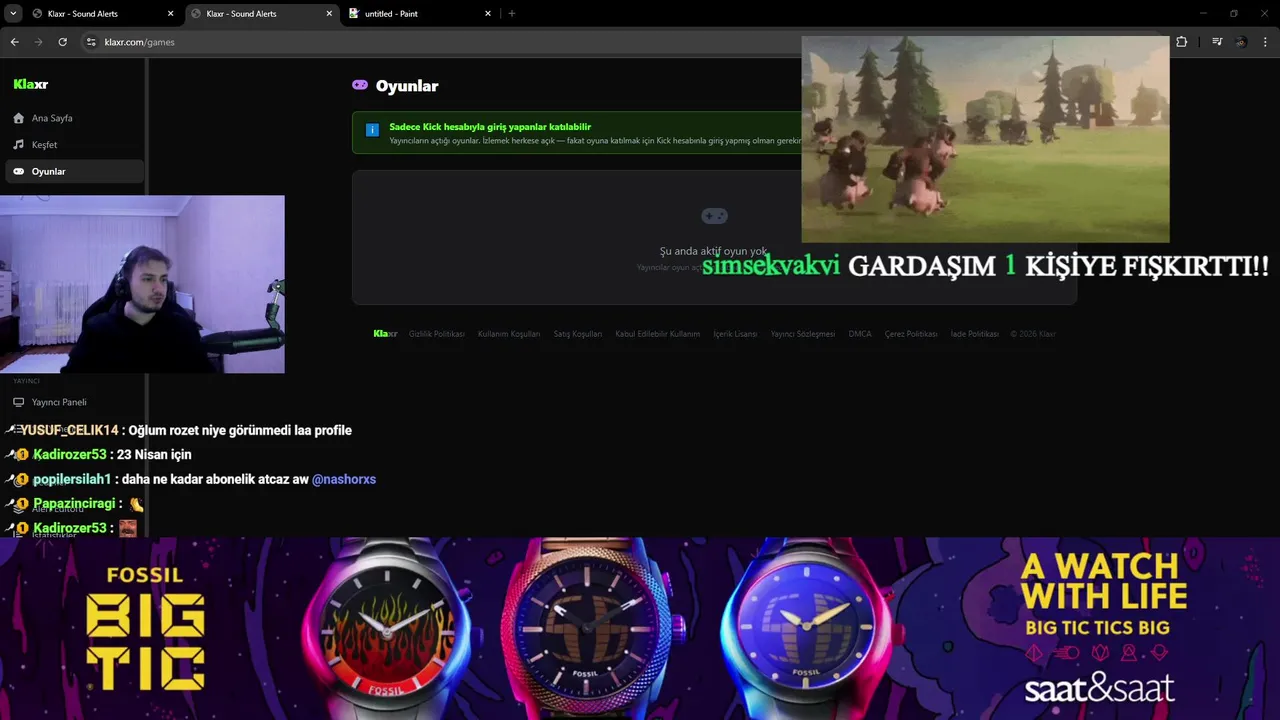Click the Klaxr logo in the footer
The height and width of the screenshot is (720, 1280).
[385, 334]
